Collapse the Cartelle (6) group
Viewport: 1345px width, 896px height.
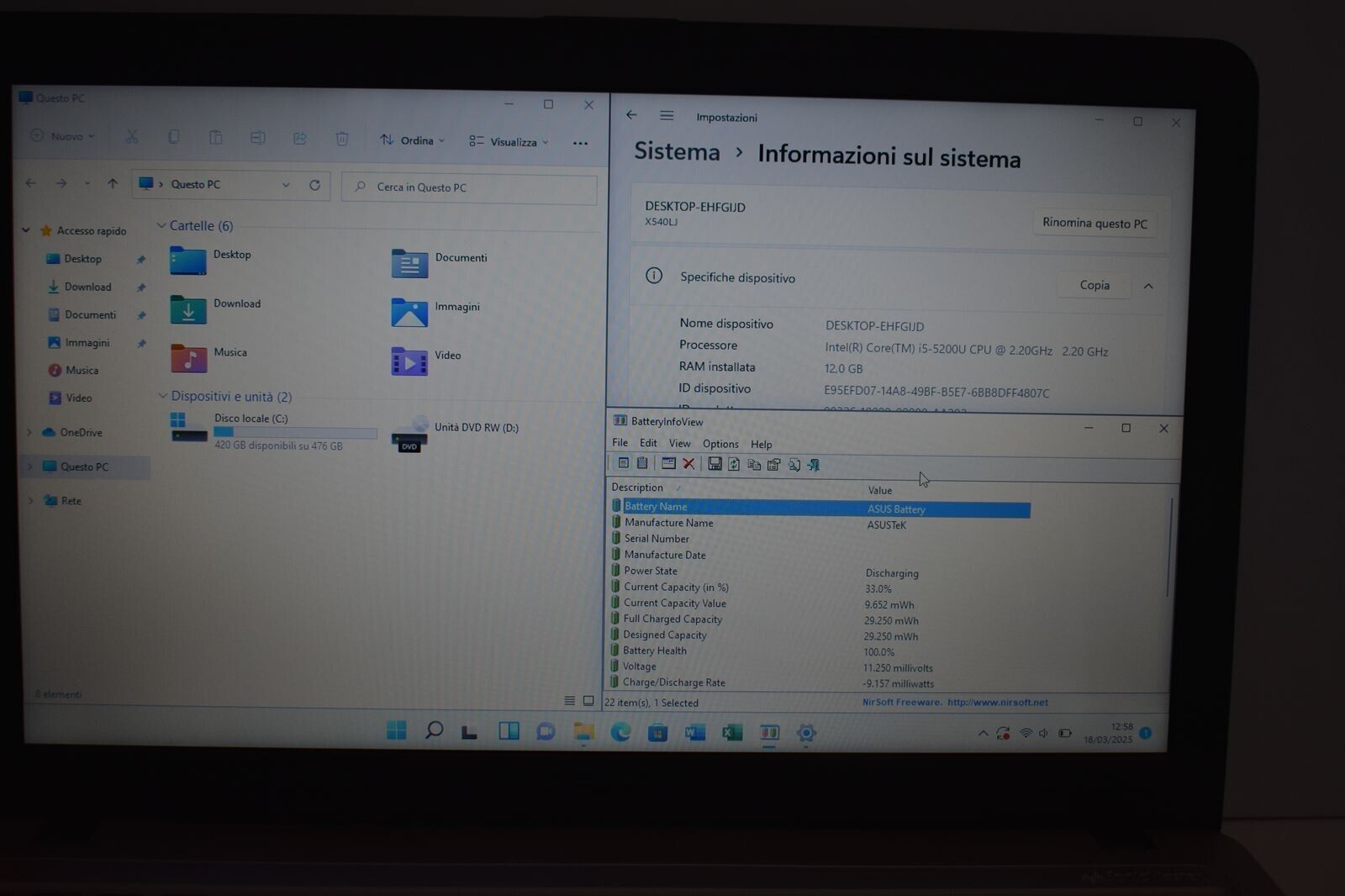161,225
